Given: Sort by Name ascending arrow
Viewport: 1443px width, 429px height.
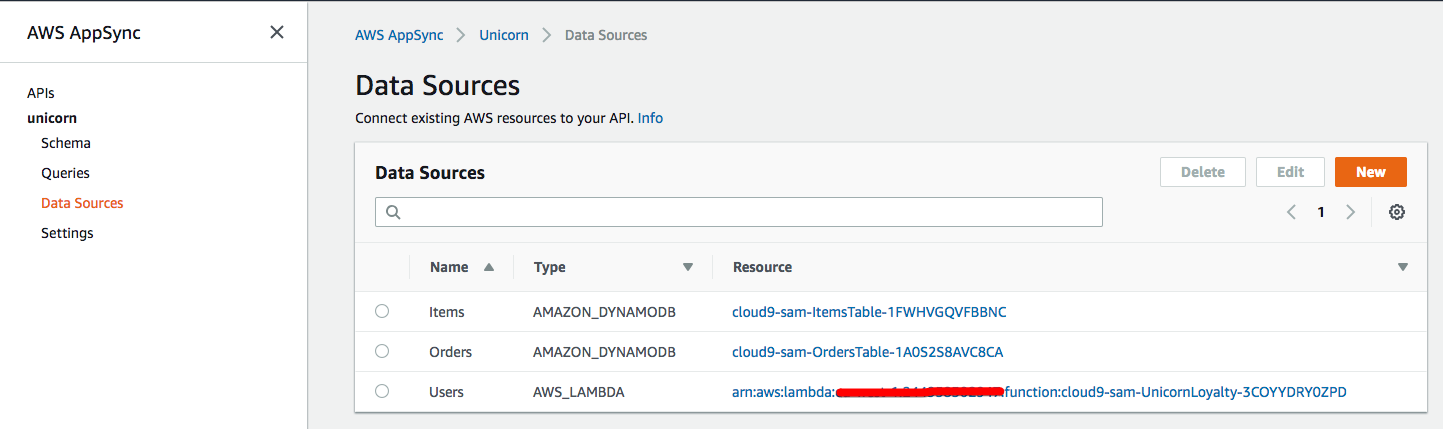Looking at the screenshot, I should pyautogui.click(x=488, y=267).
